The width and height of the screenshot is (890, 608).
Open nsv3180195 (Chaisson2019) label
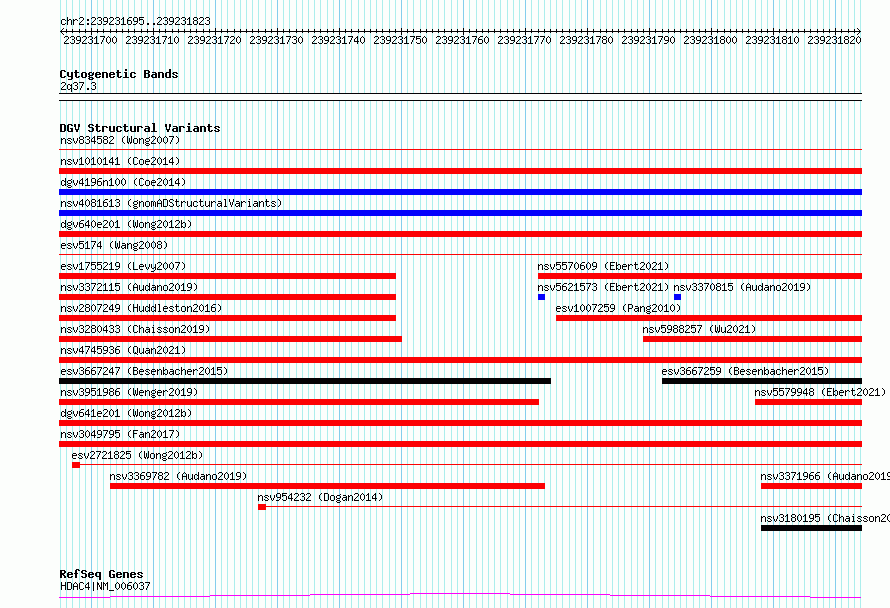point(825,518)
